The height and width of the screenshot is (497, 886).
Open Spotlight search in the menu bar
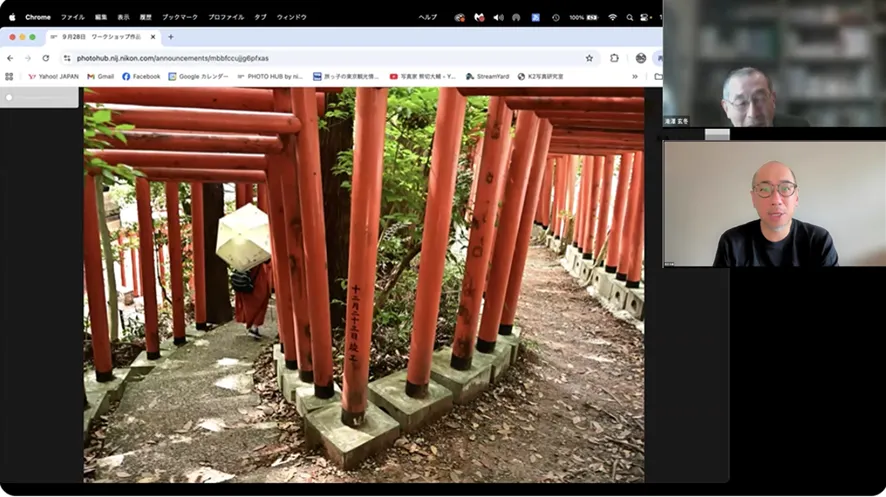(x=629, y=17)
